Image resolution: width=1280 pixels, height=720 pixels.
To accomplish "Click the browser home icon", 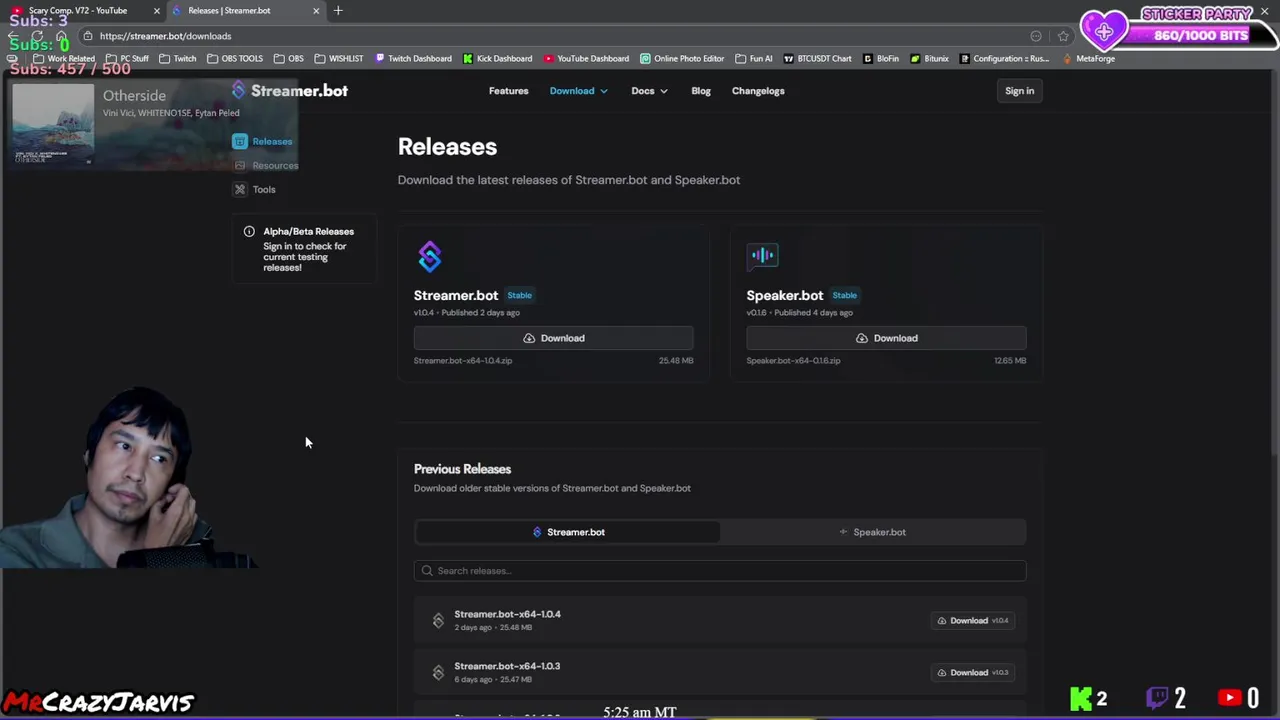I will click(x=61, y=36).
